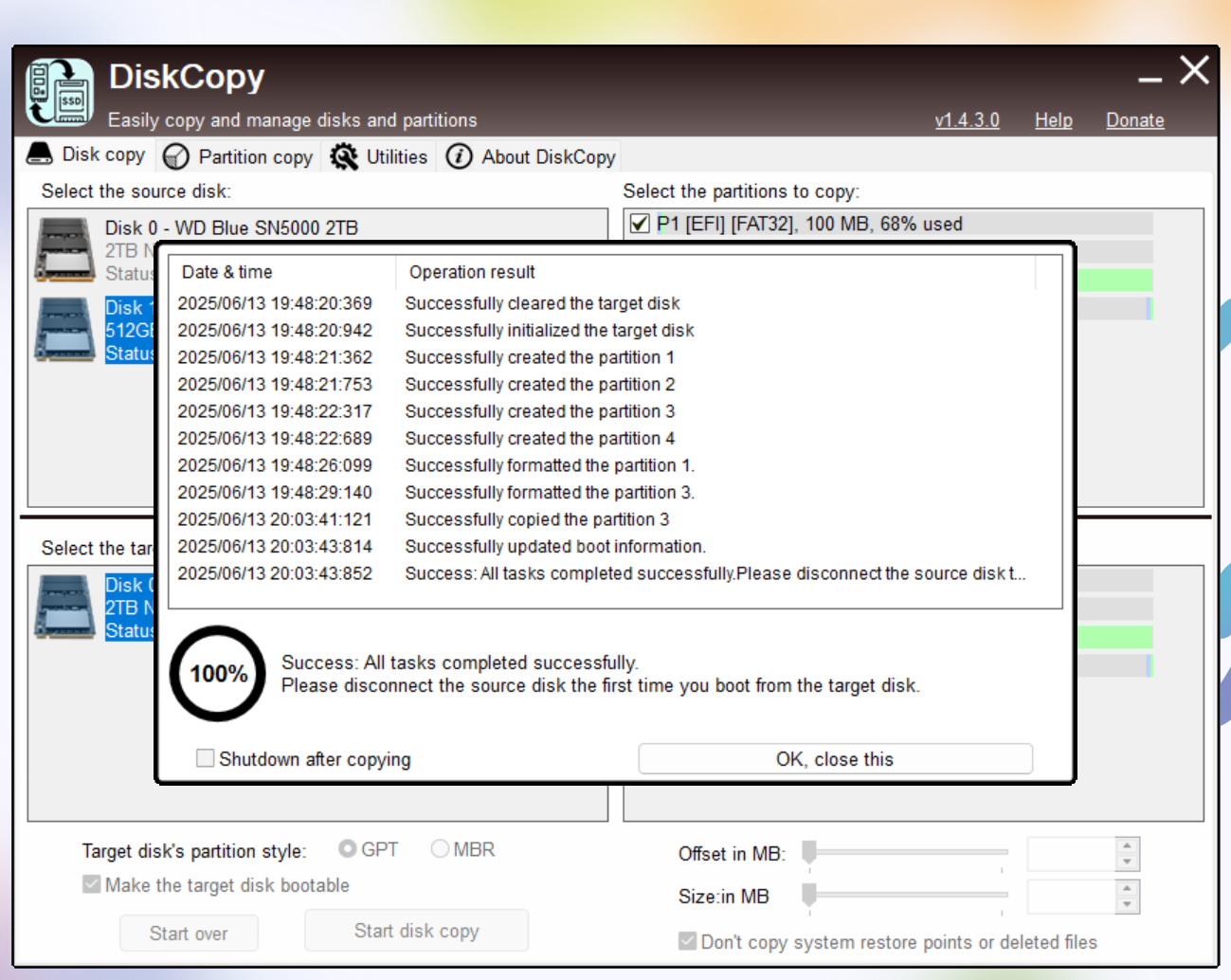Click the WD Blue SN5000 source disk thumbnail

tap(63, 248)
